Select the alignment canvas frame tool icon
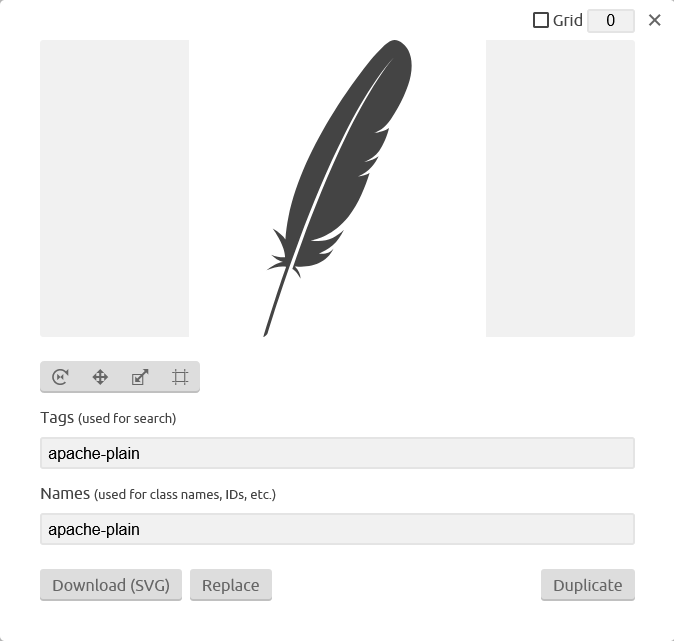Viewport: 674px width, 641px height. point(180,377)
